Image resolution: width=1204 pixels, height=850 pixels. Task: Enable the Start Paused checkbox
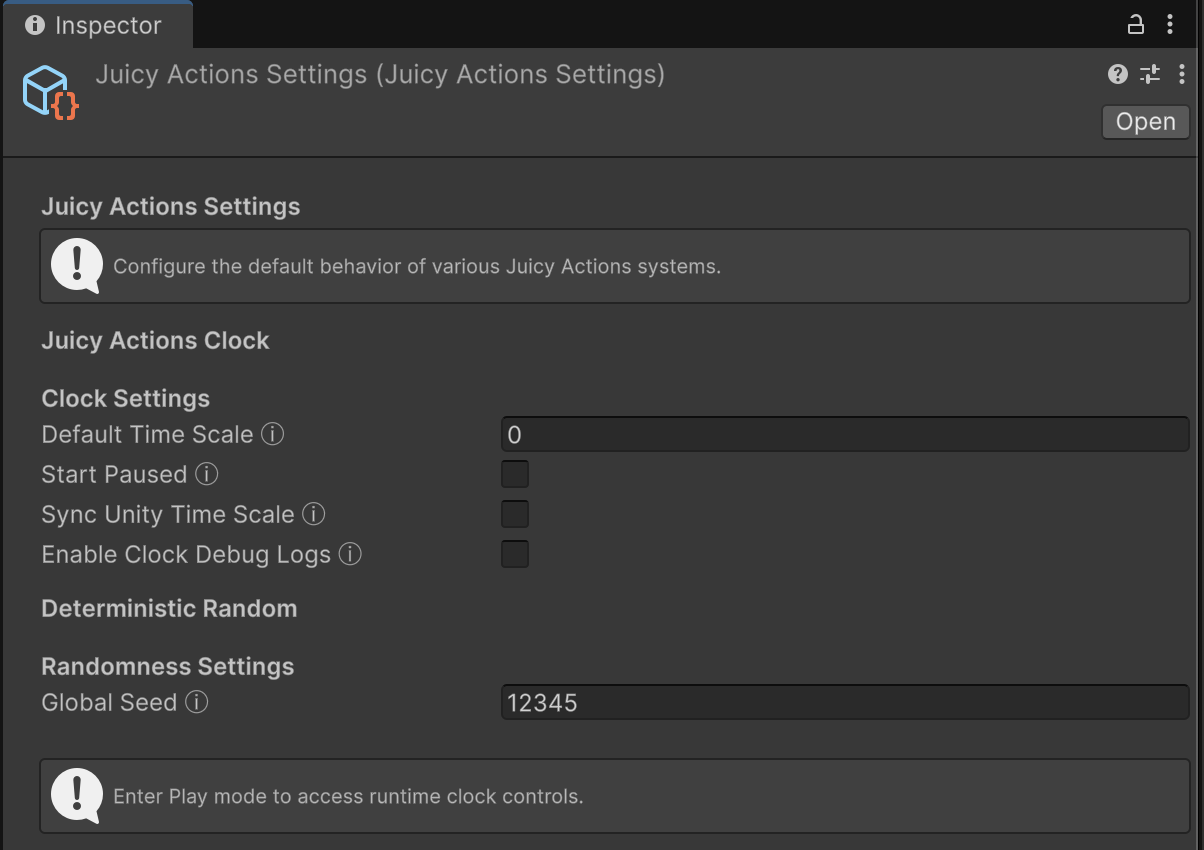pos(515,474)
